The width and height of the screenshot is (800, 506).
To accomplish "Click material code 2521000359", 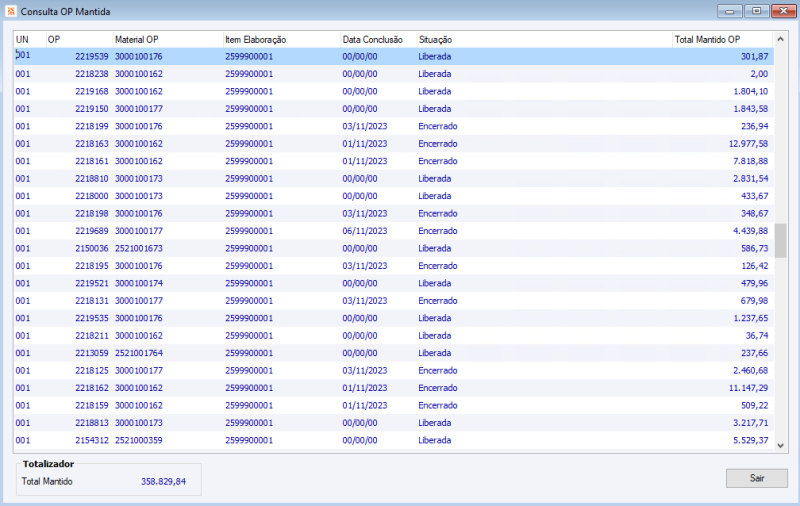I will tap(139, 440).
